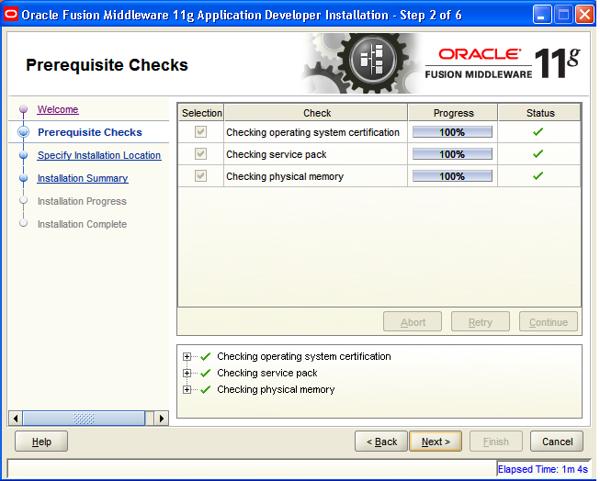Click the green check beside physical memory in details tree
600x481 pixels.
pyautogui.click(x=205, y=390)
